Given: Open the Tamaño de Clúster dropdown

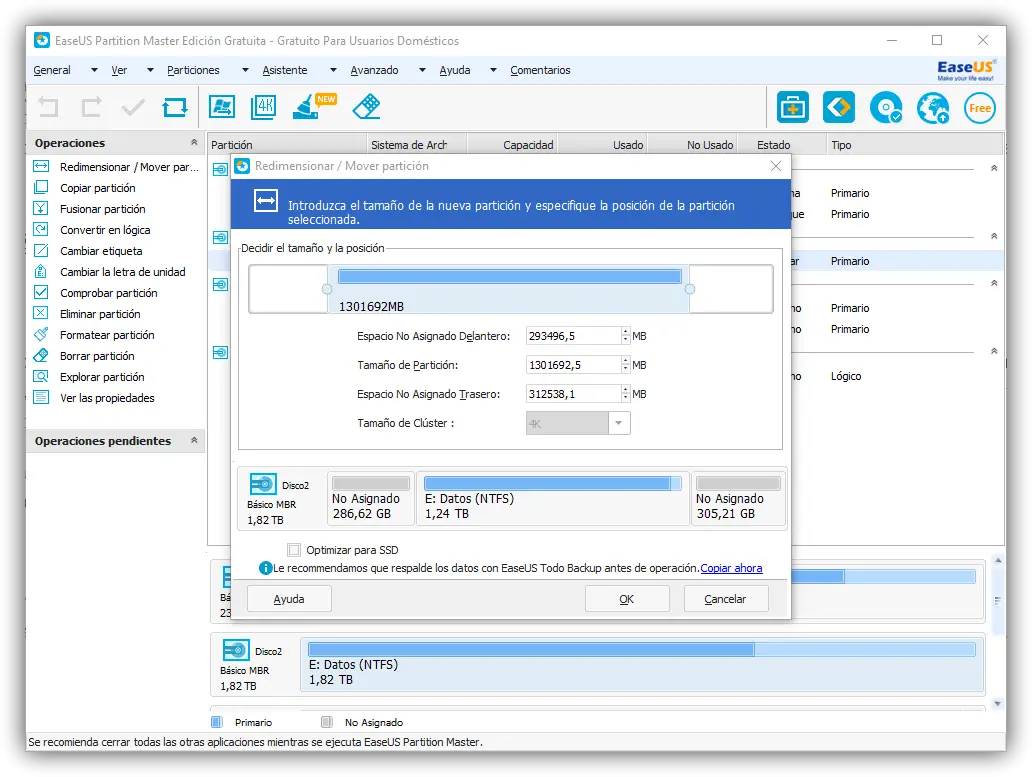Looking at the screenshot, I should tap(619, 423).
